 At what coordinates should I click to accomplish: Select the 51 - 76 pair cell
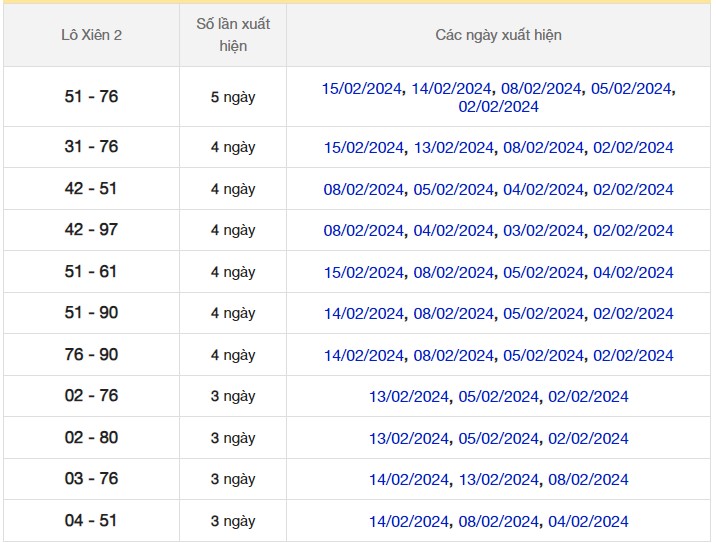click(x=92, y=97)
